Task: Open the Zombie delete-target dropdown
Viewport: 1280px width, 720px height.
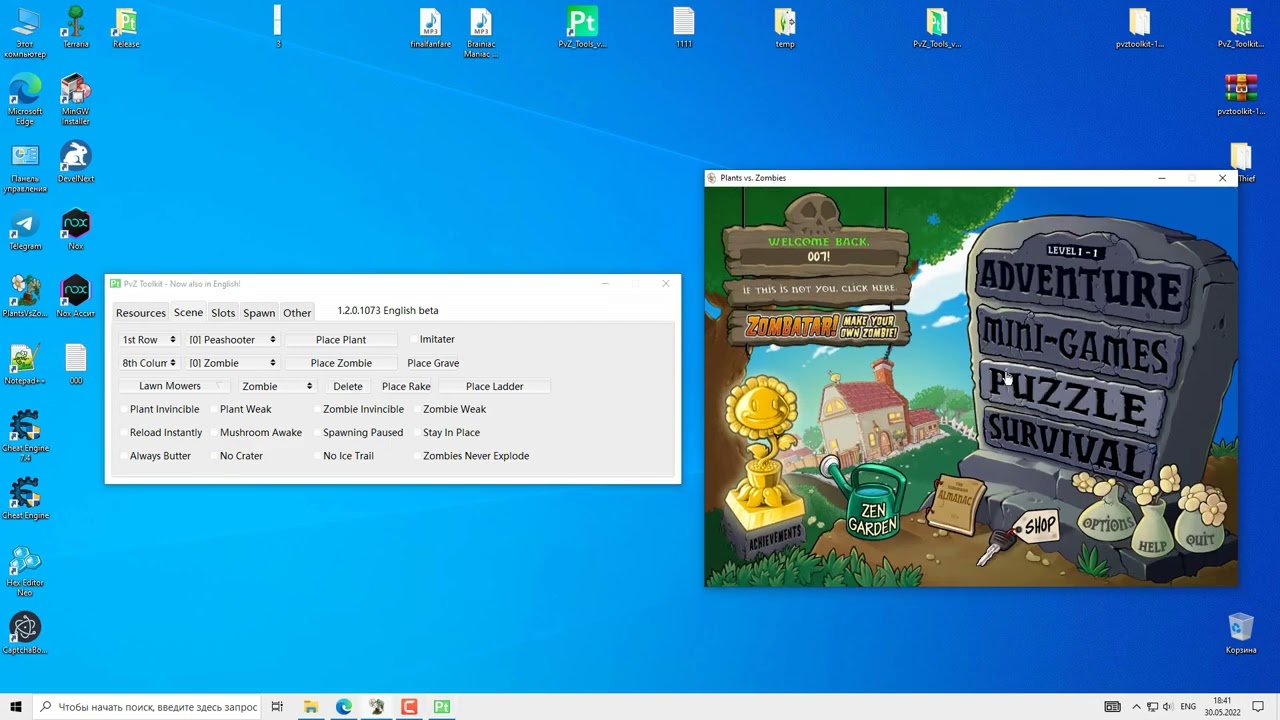Action: coord(276,386)
